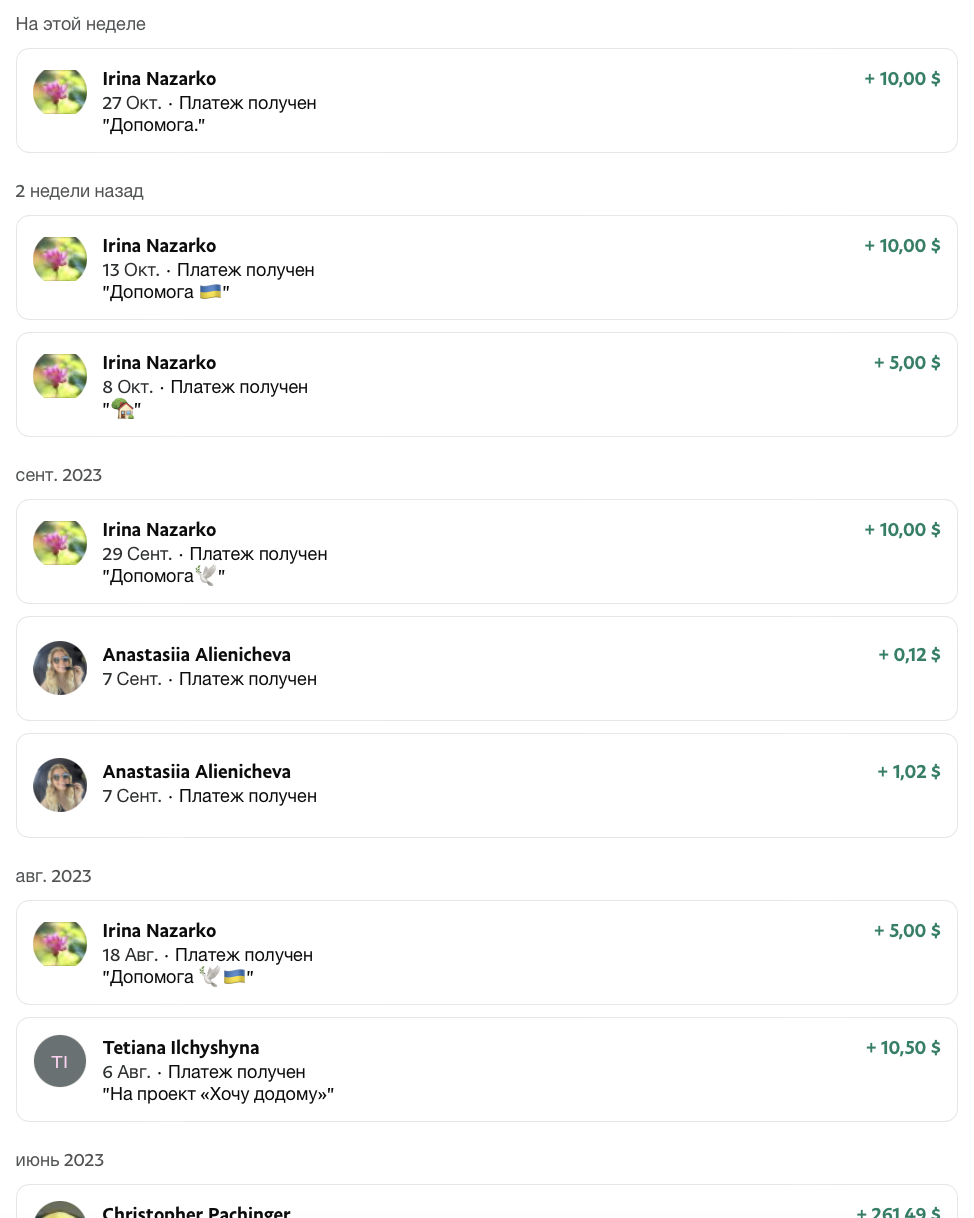The width and height of the screenshot is (974, 1218).
Task: Click the «Хочу додому» project note text
Action: pos(218,1094)
